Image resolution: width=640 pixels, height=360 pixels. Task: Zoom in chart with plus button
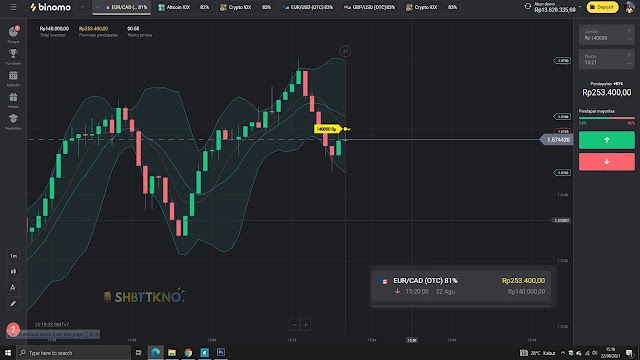pyautogui.click(x=305, y=325)
